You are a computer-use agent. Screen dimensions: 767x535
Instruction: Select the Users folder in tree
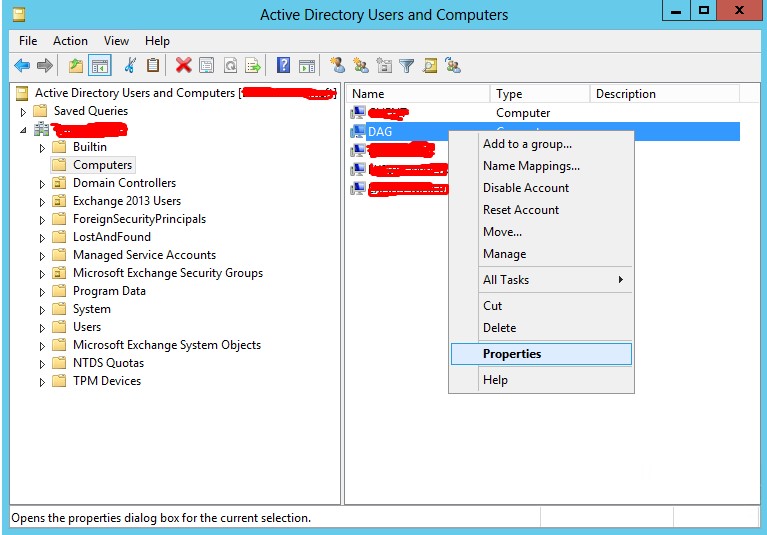click(86, 327)
